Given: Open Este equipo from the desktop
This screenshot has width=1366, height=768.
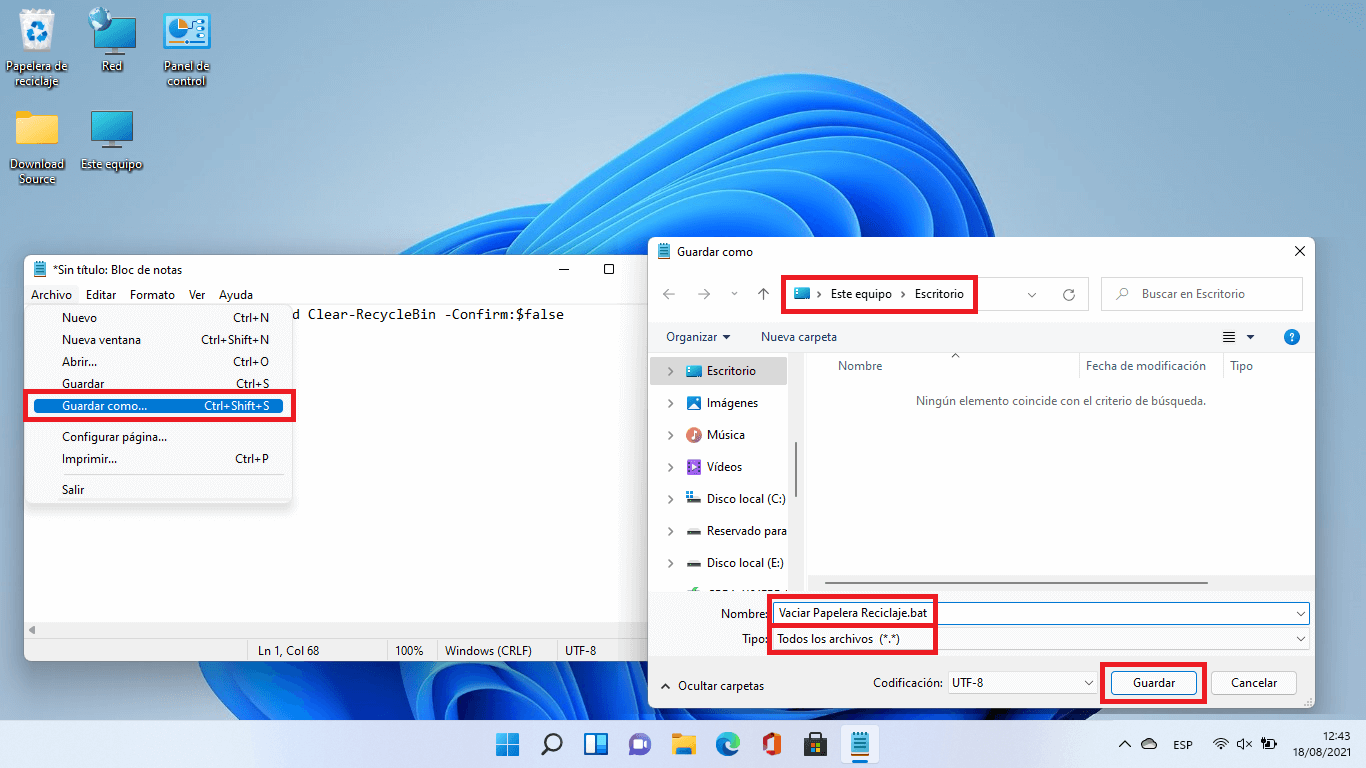Looking at the screenshot, I should pyautogui.click(x=111, y=128).
